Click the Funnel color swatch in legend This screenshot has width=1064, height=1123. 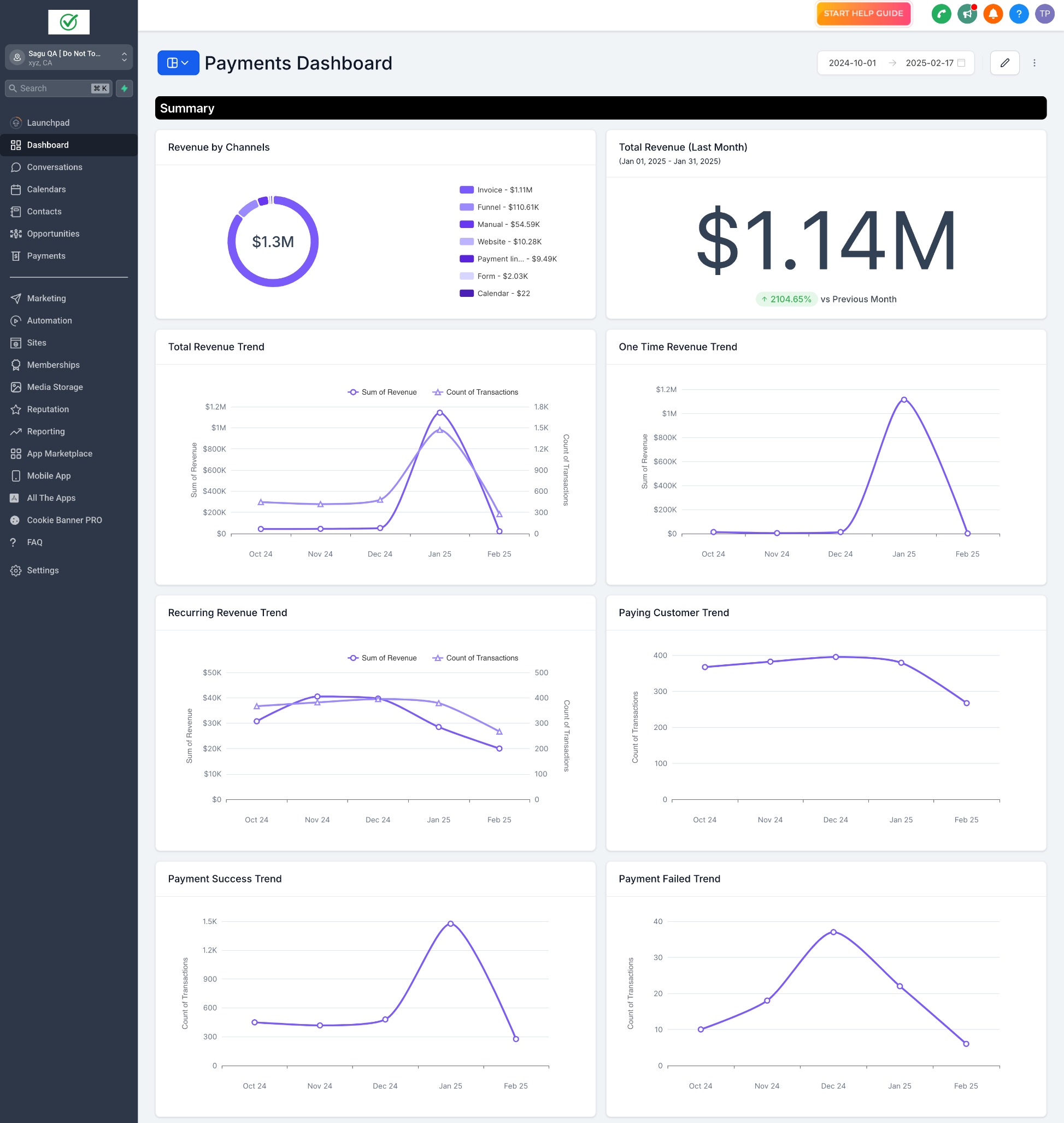pos(466,207)
